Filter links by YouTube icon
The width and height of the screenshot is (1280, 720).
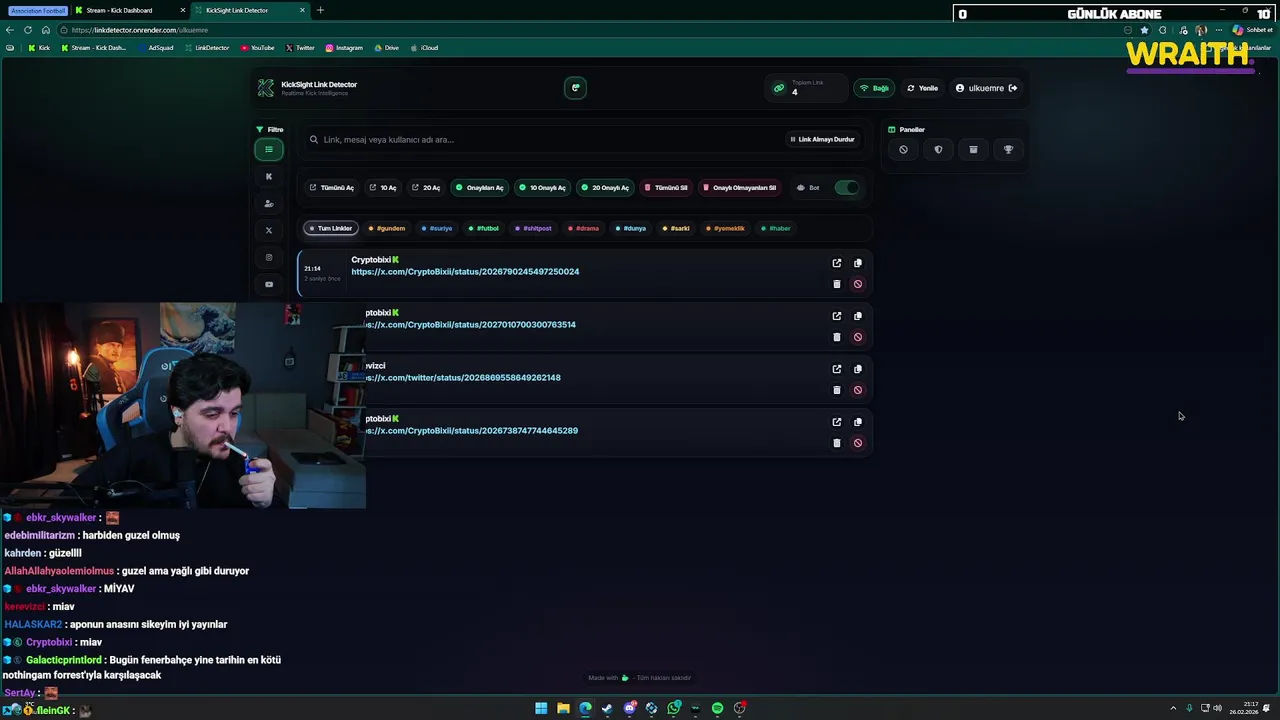pos(268,284)
